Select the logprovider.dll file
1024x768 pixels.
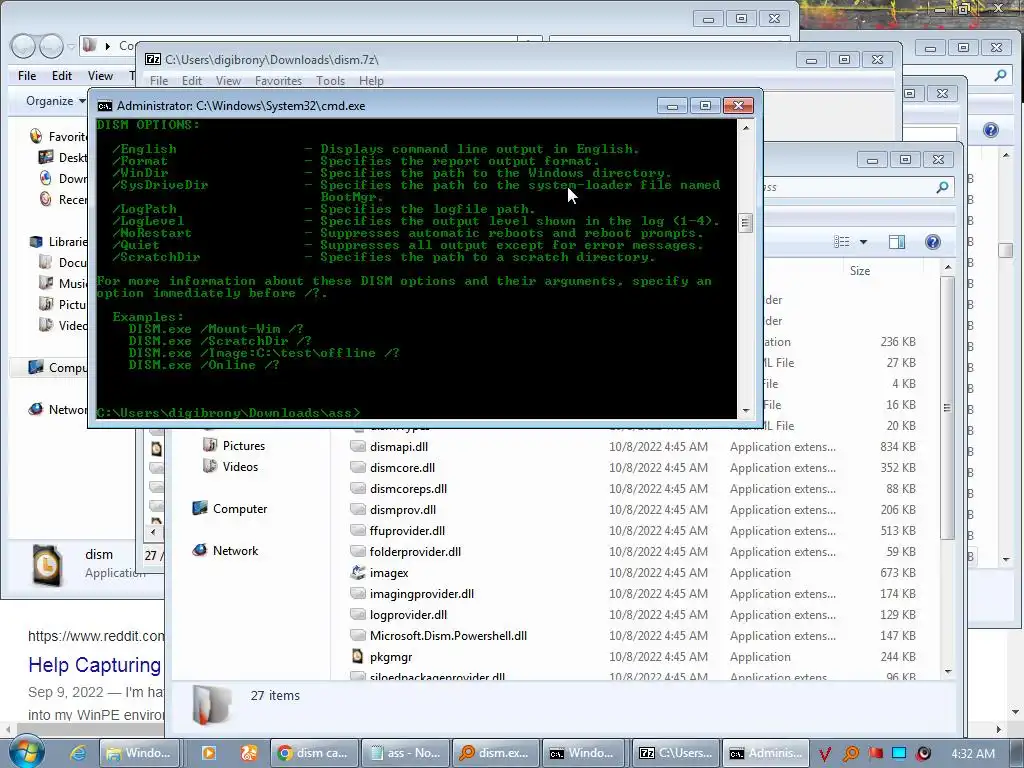click(x=408, y=615)
